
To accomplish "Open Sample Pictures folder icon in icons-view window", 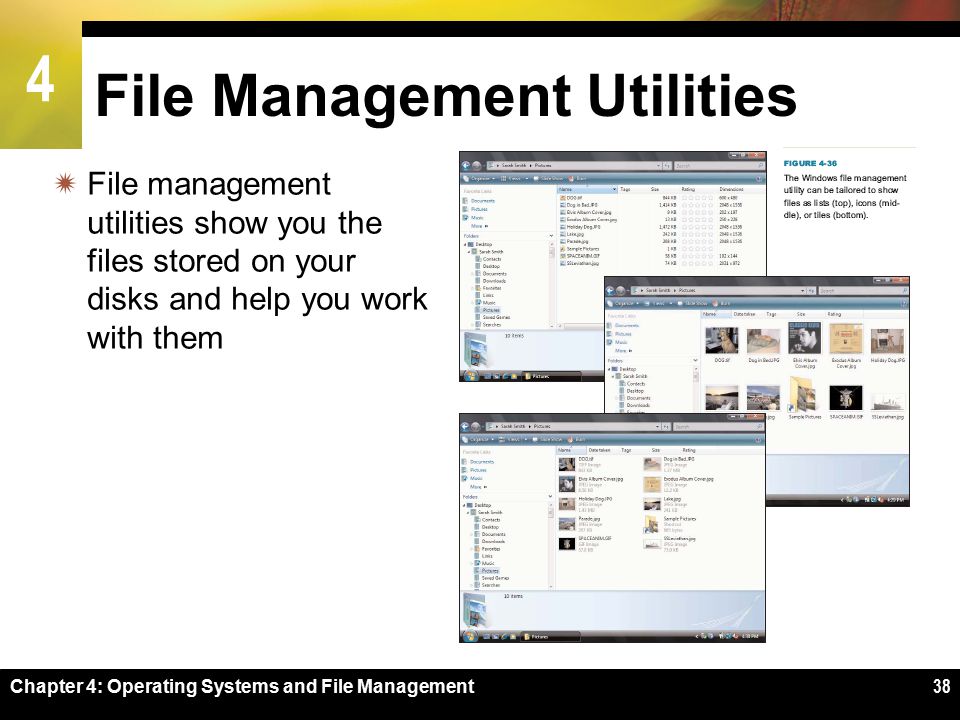I will (804, 394).
